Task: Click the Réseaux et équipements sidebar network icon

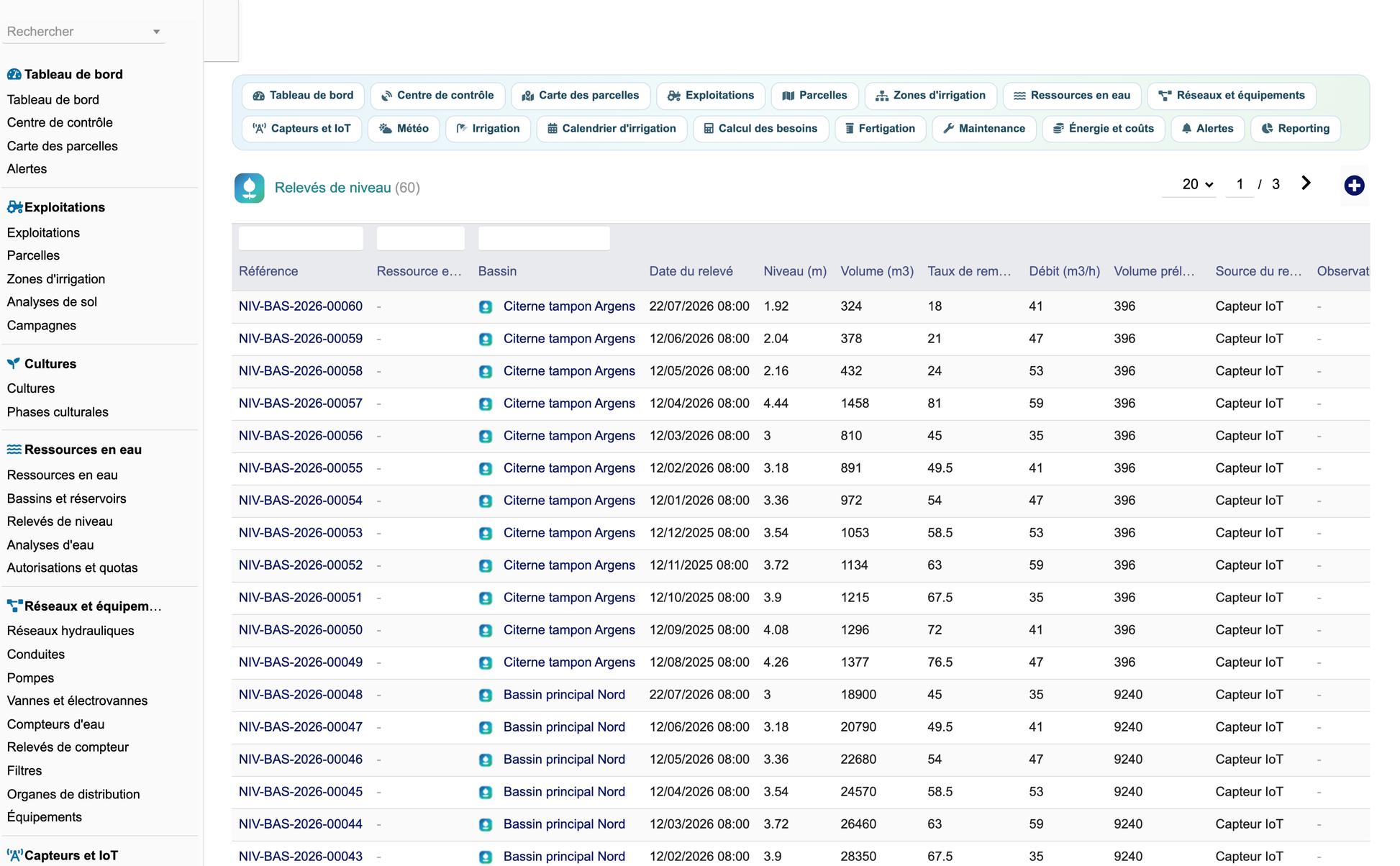Action: pos(14,606)
